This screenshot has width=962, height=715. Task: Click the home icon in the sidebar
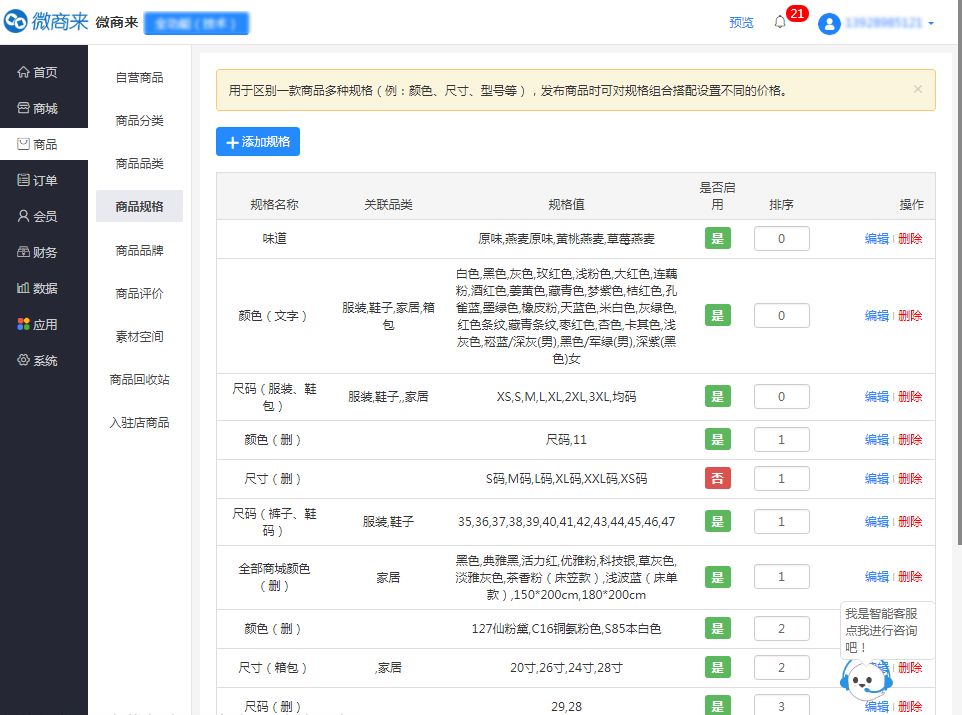click(23, 72)
